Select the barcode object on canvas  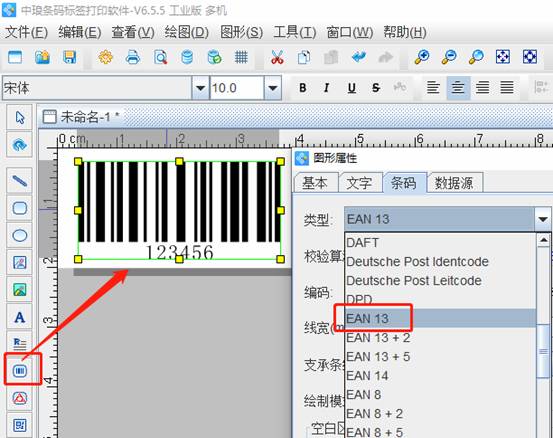coord(179,210)
